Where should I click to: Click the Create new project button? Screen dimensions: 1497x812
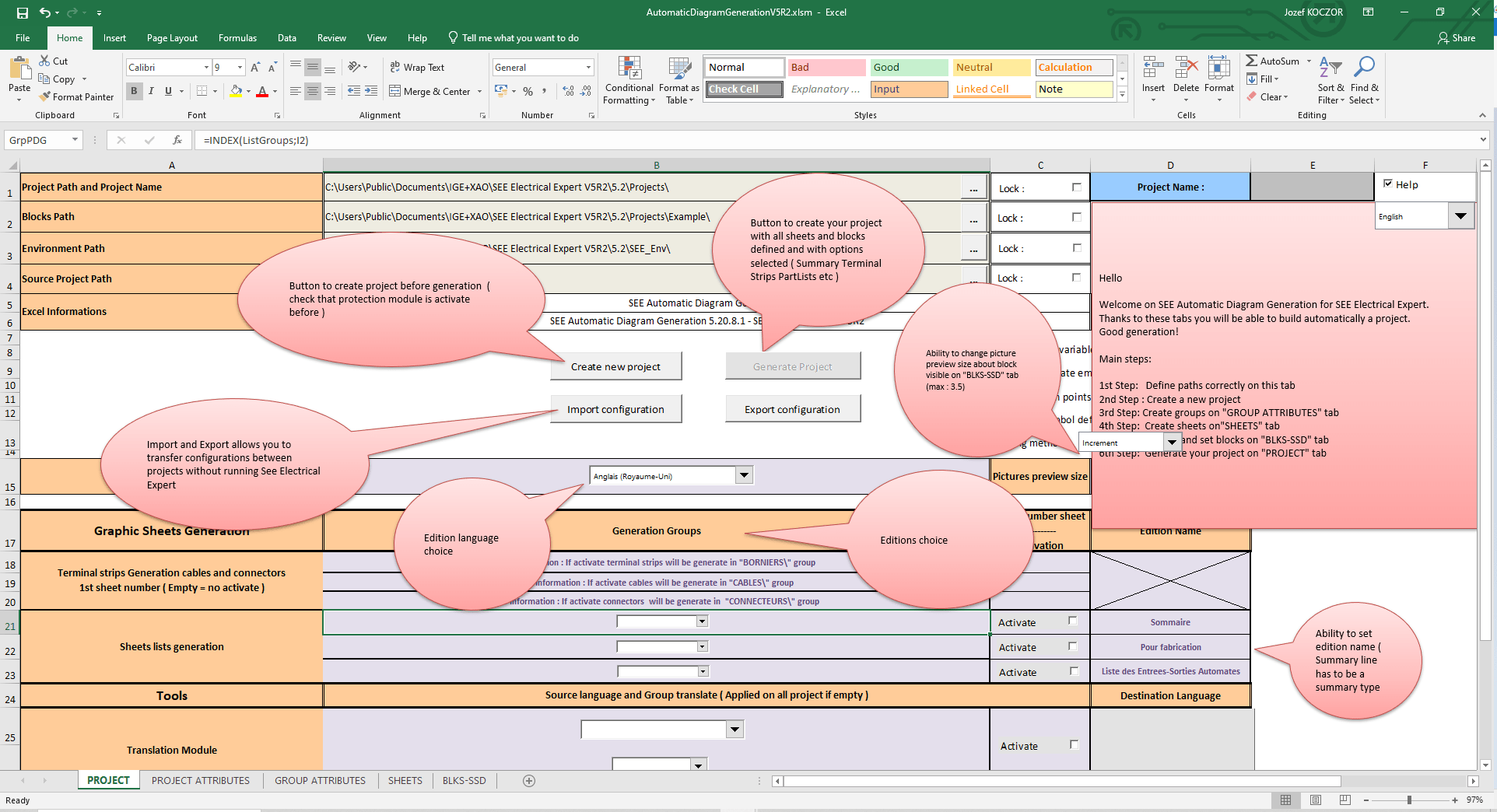[615, 366]
